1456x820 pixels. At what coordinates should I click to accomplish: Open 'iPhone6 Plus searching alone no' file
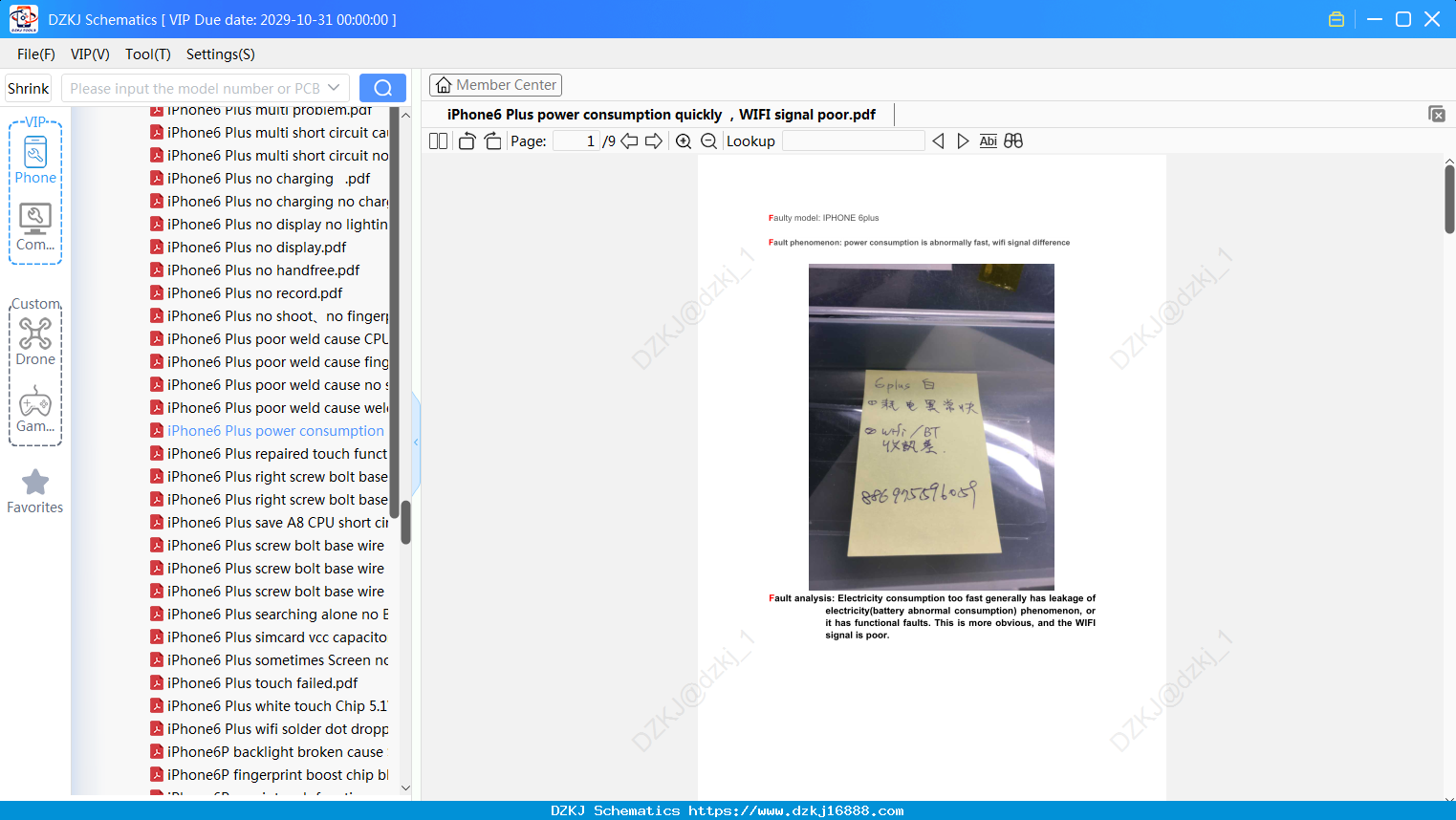click(269, 615)
